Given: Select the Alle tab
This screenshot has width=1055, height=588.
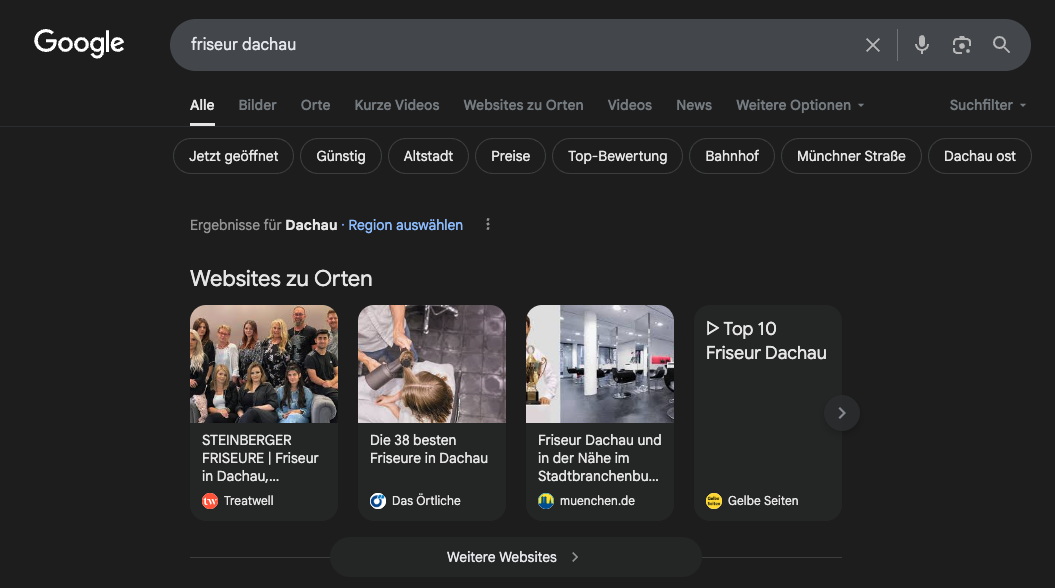Looking at the screenshot, I should tap(202, 105).
